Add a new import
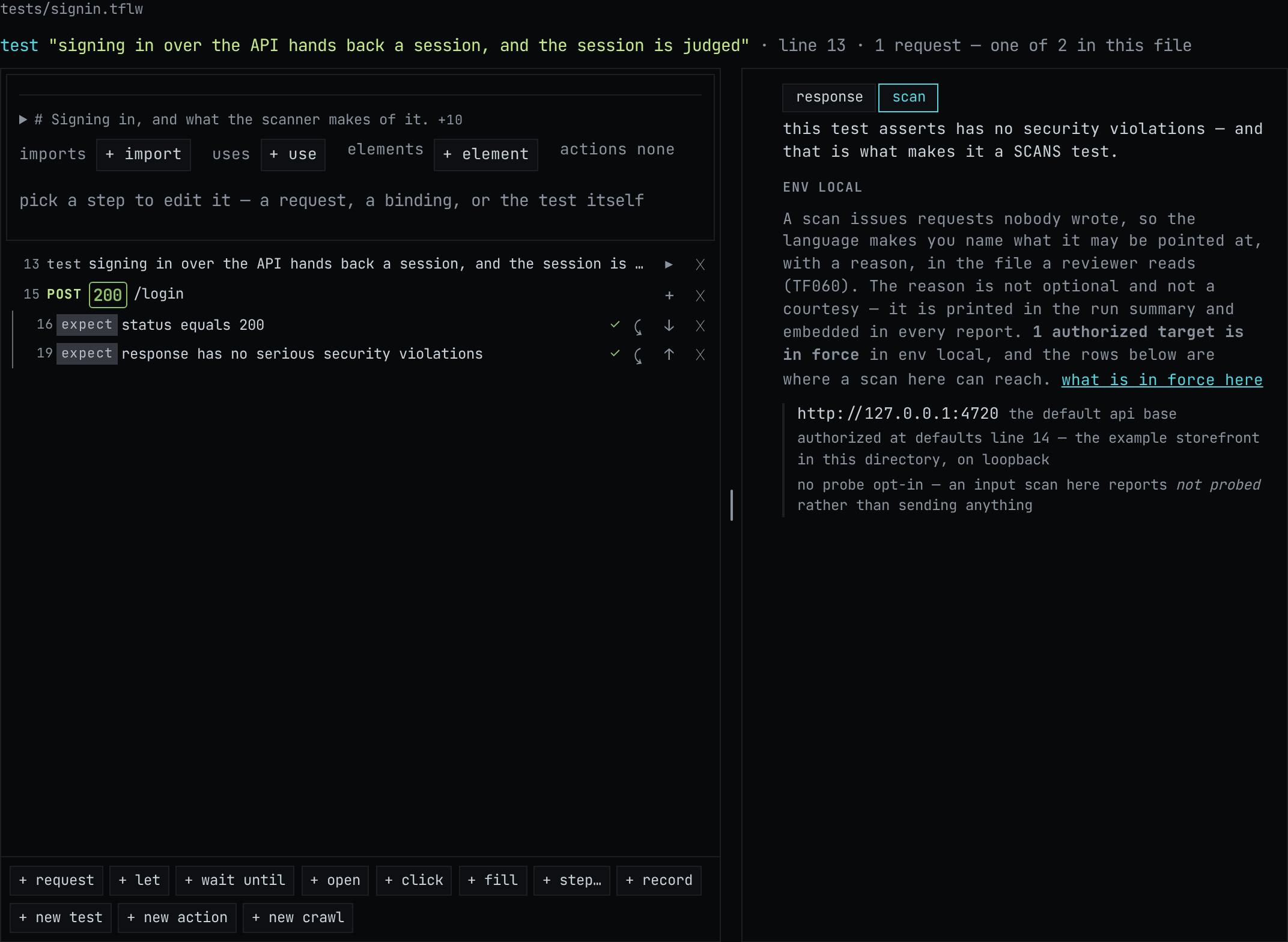 click(144, 155)
